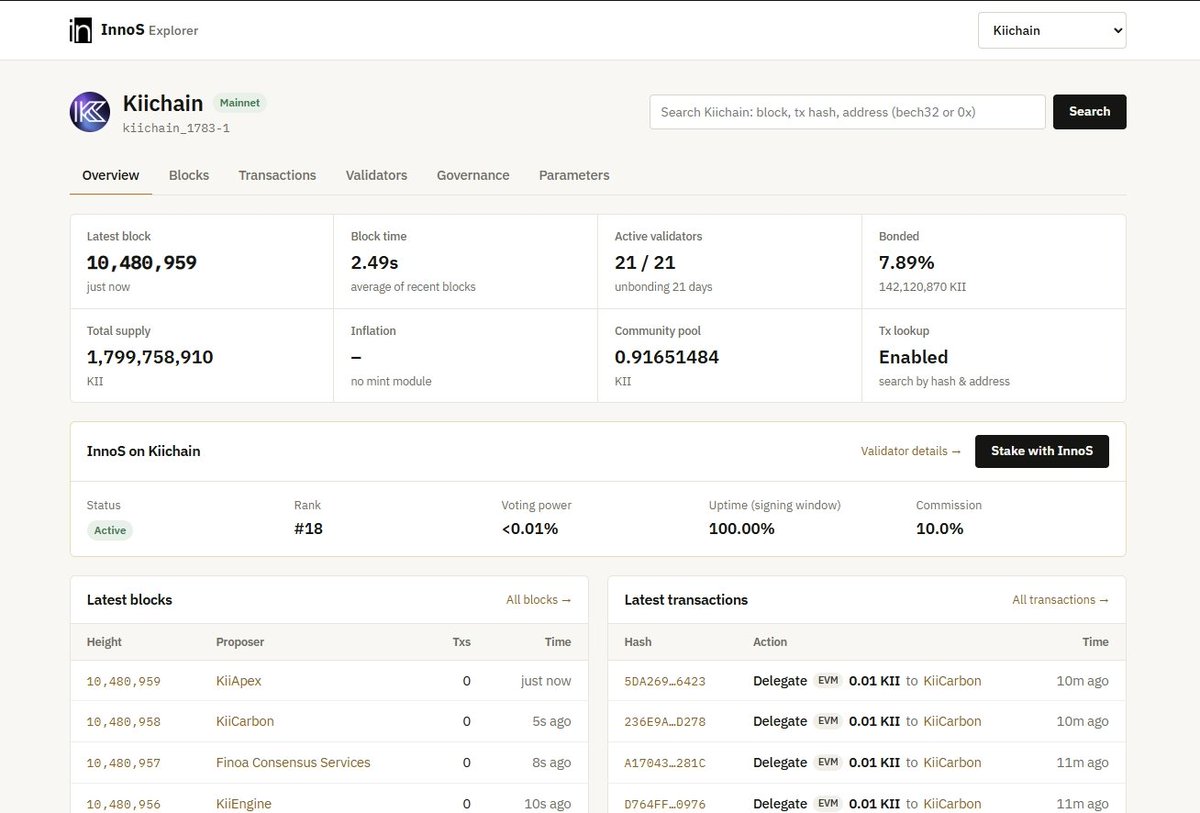
Task: Click KiiCarbon in the A17043…281C transaction row
Action: (x=952, y=762)
